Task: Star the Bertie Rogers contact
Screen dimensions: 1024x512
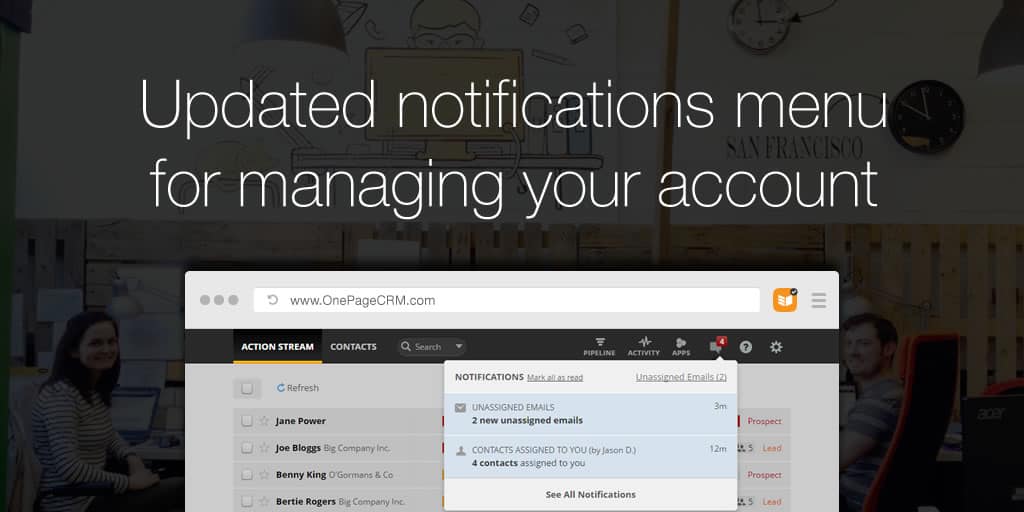Action: (x=264, y=502)
